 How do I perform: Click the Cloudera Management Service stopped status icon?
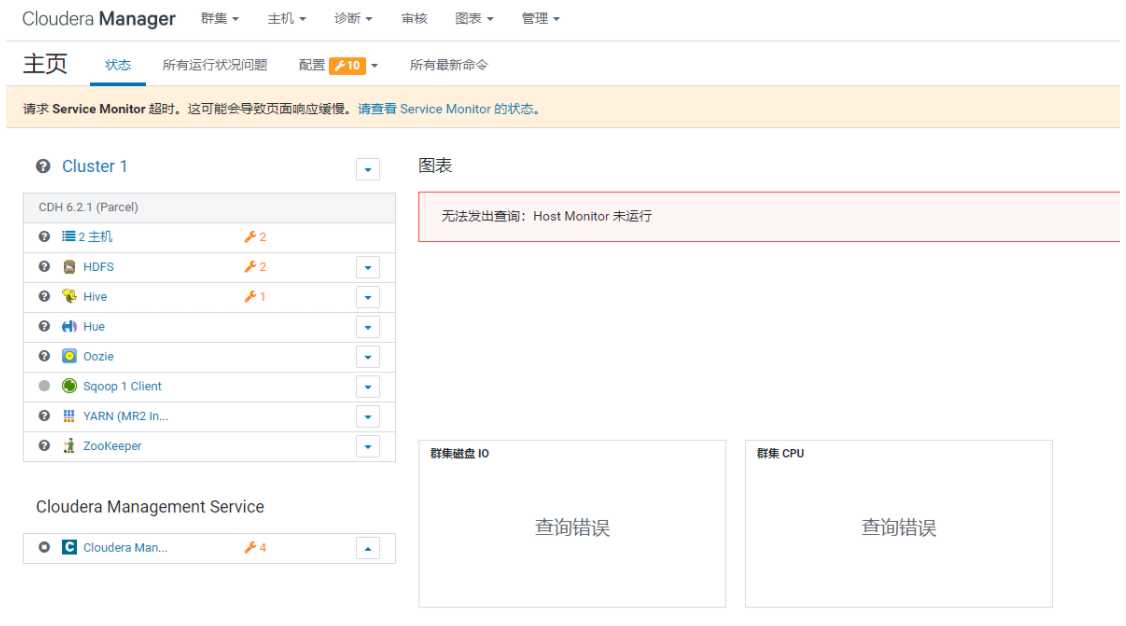[x=44, y=547]
